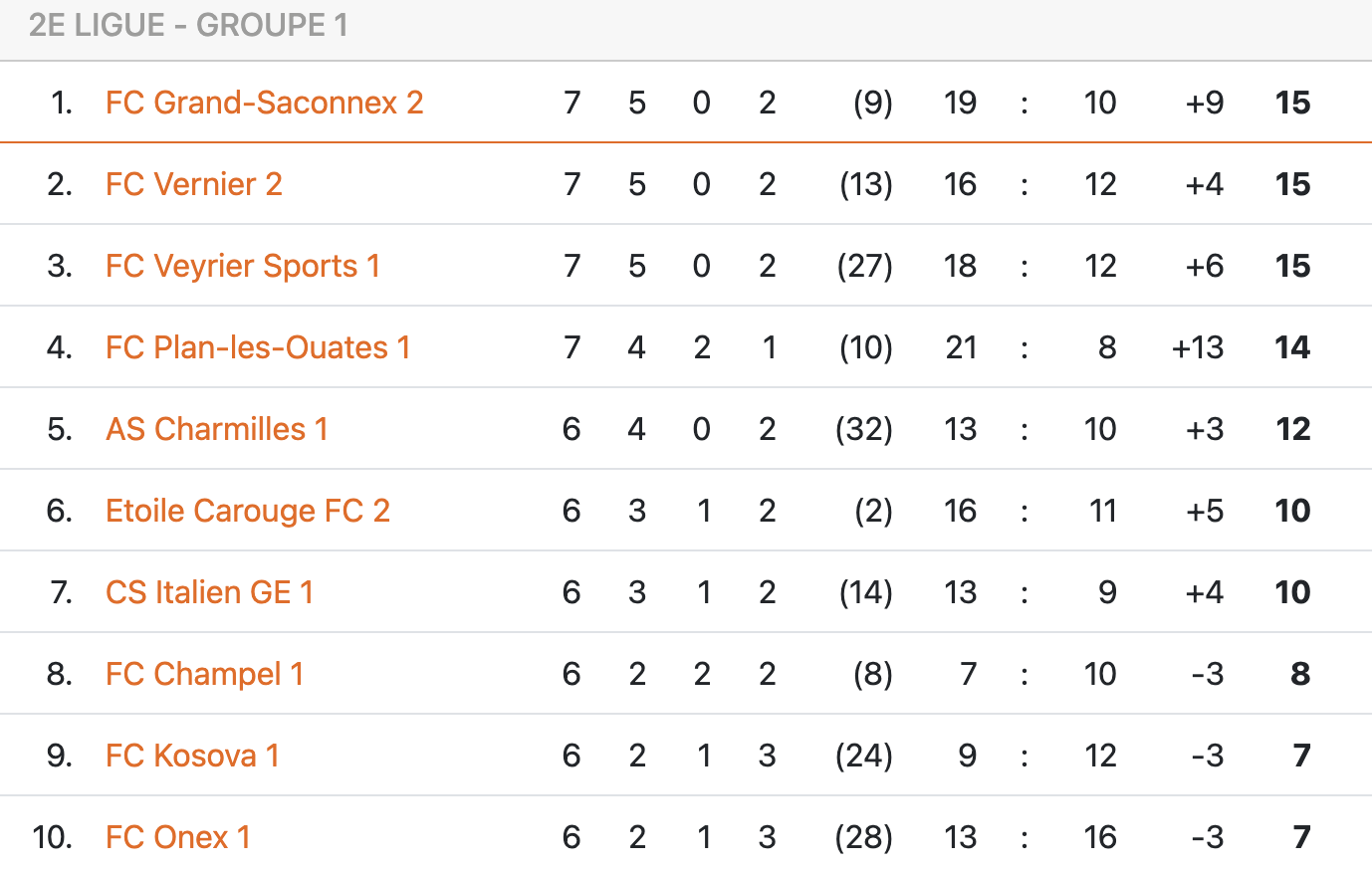The height and width of the screenshot is (870, 1372).
Task: Open FC Veyrier Sports 1 team page
Action: point(243,266)
